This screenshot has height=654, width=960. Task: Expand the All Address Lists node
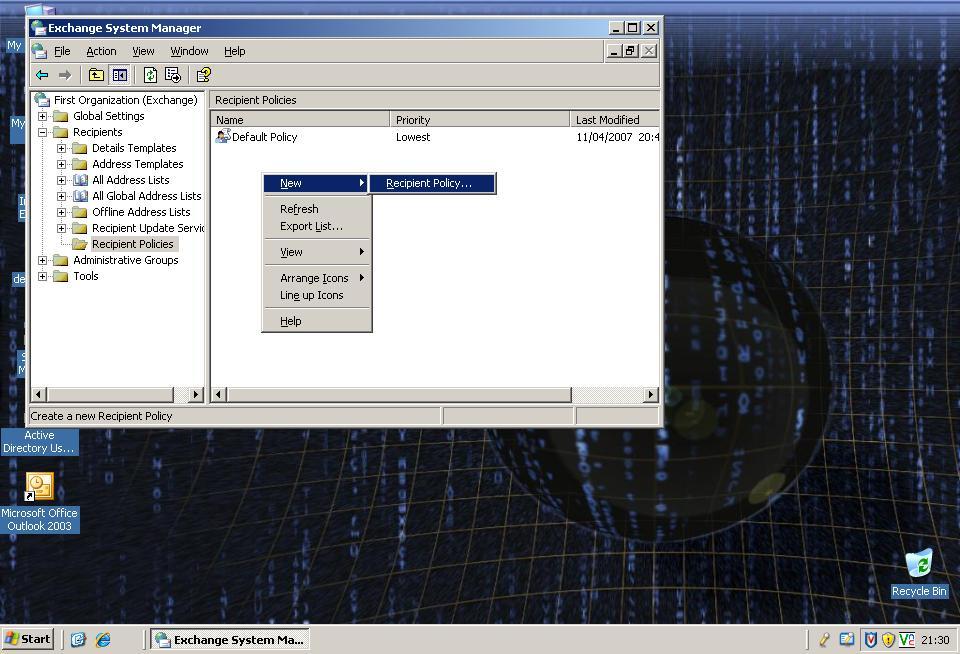tap(61, 180)
